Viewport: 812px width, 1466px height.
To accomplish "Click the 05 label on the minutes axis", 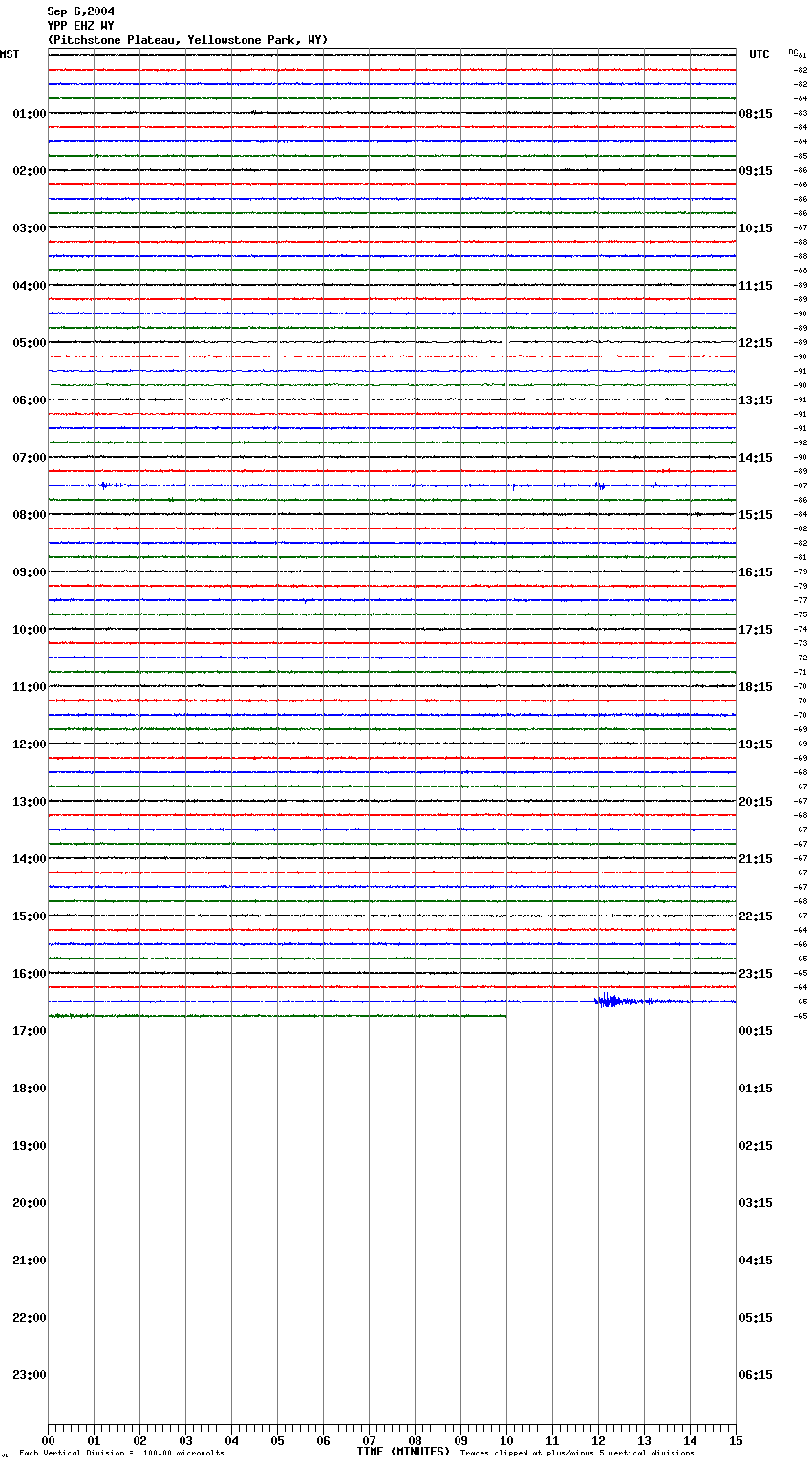I will tap(277, 1441).
